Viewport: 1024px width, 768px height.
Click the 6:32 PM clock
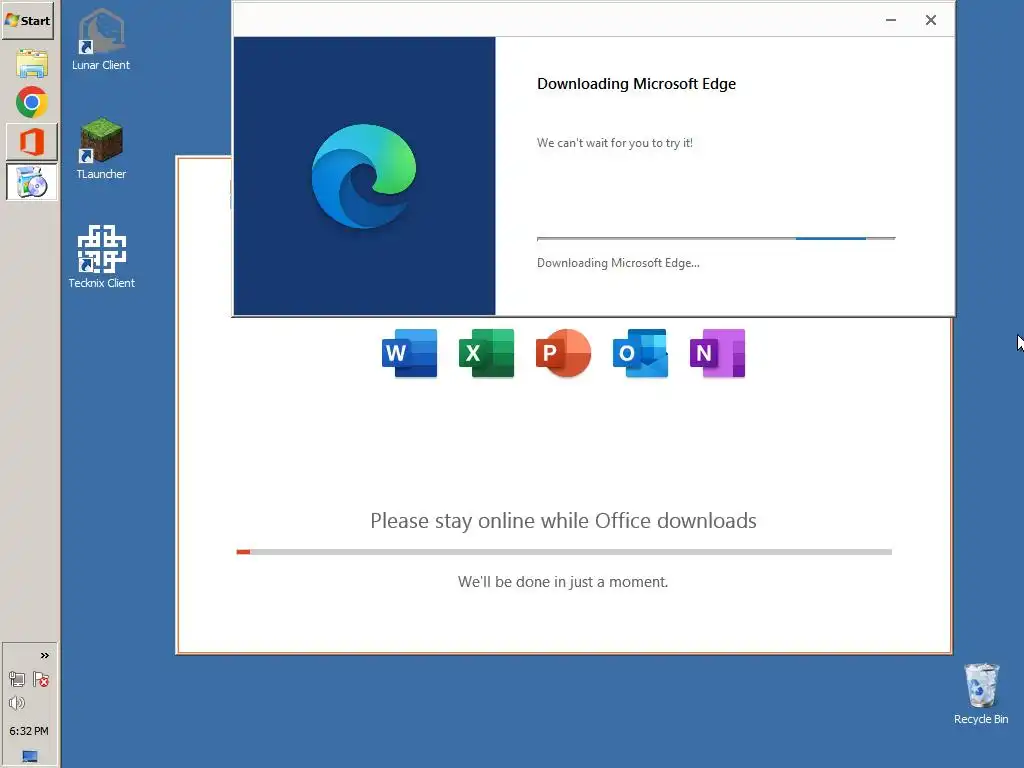pyautogui.click(x=29, y=731)
